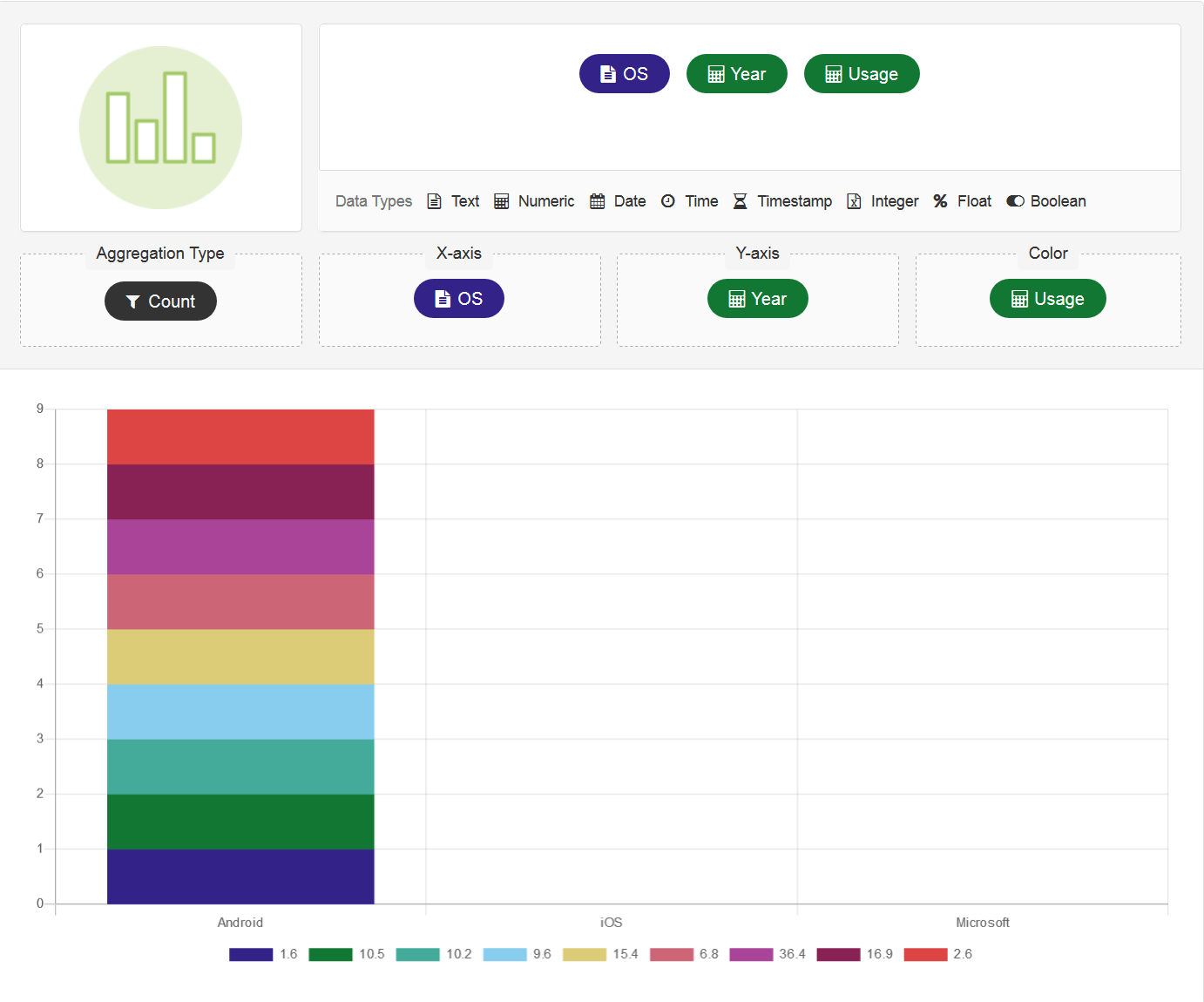Click the document icon on top OS pill
This screenshot has height=1002, width=1204.
tap(608, 74)
